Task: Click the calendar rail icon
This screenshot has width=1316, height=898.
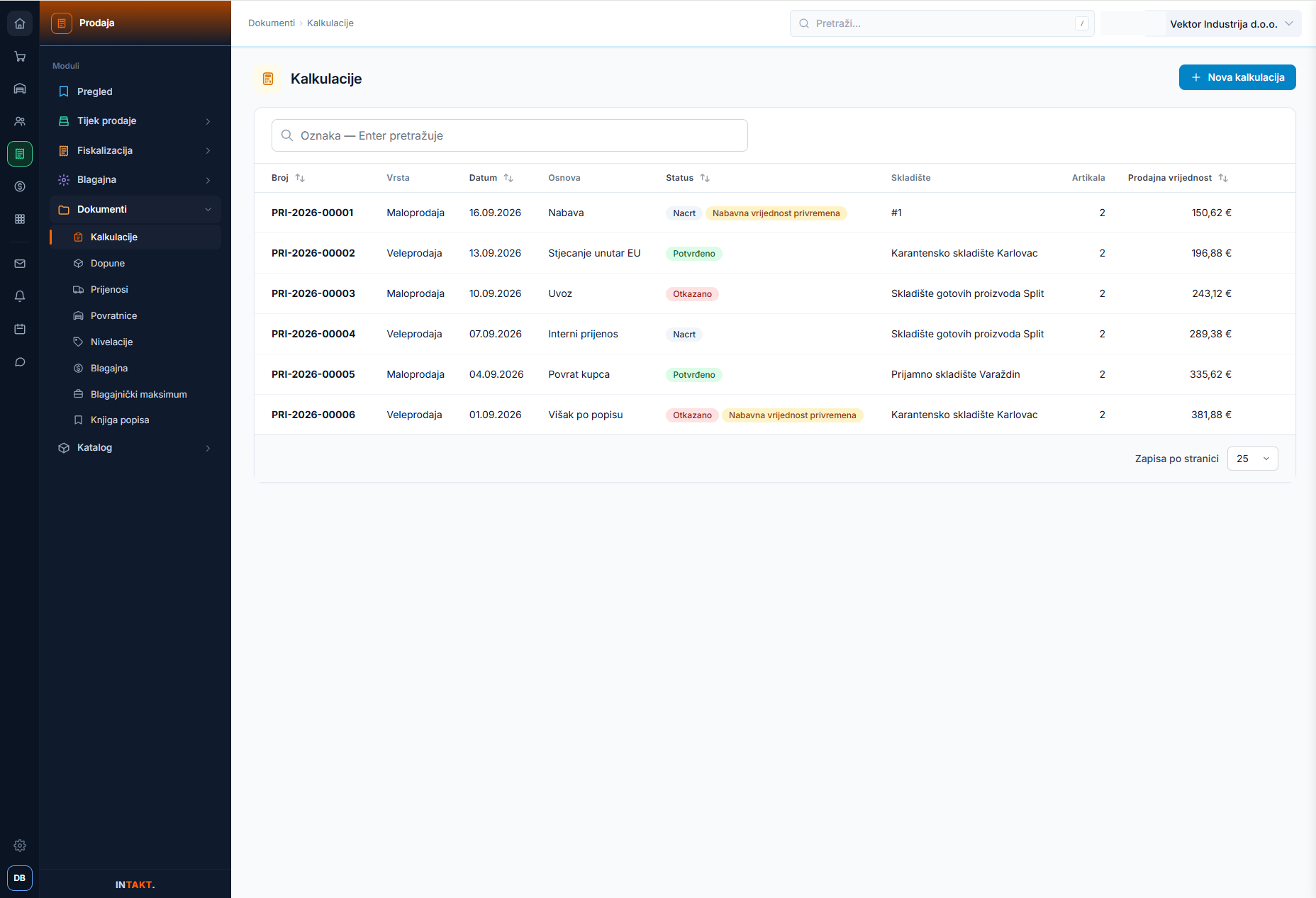Action: click(20, 329)
